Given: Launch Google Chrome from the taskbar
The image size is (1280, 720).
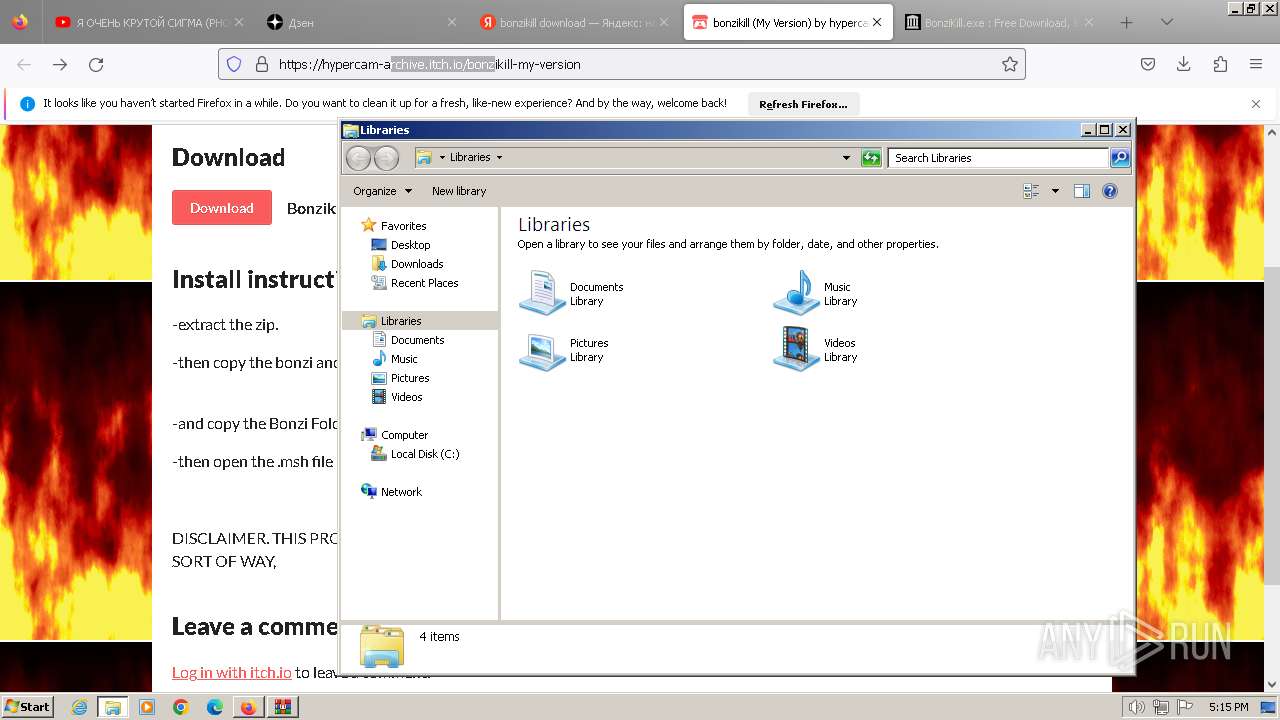Looking at the screenshot, I should pos(181,707).
